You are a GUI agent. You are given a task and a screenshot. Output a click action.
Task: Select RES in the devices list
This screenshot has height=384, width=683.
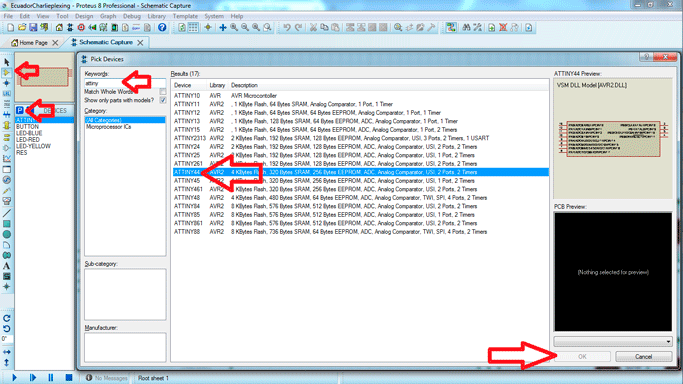click(21, 153)
